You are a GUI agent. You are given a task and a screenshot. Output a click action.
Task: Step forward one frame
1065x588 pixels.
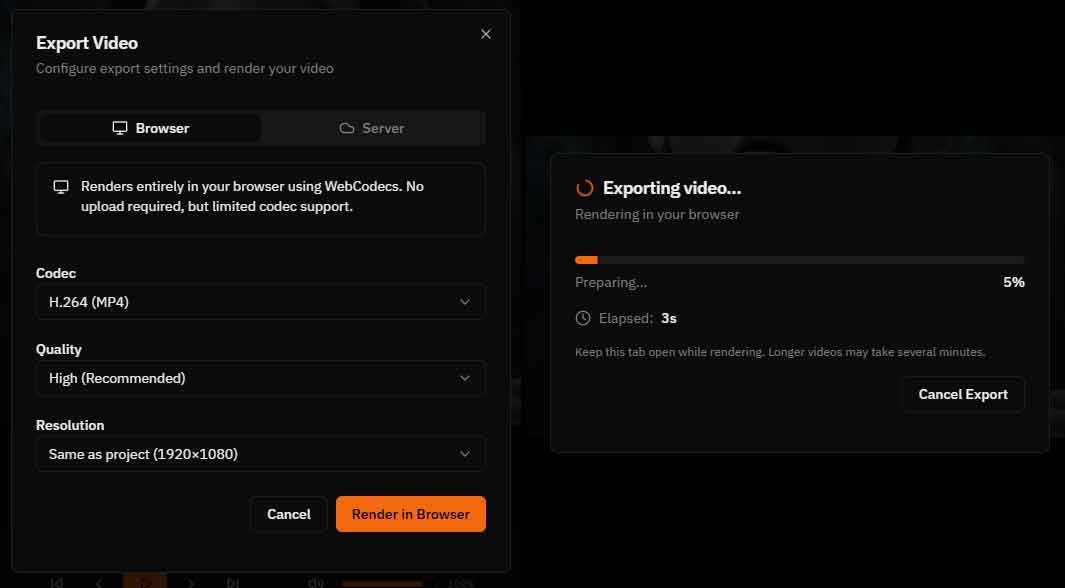click(191, 582)
